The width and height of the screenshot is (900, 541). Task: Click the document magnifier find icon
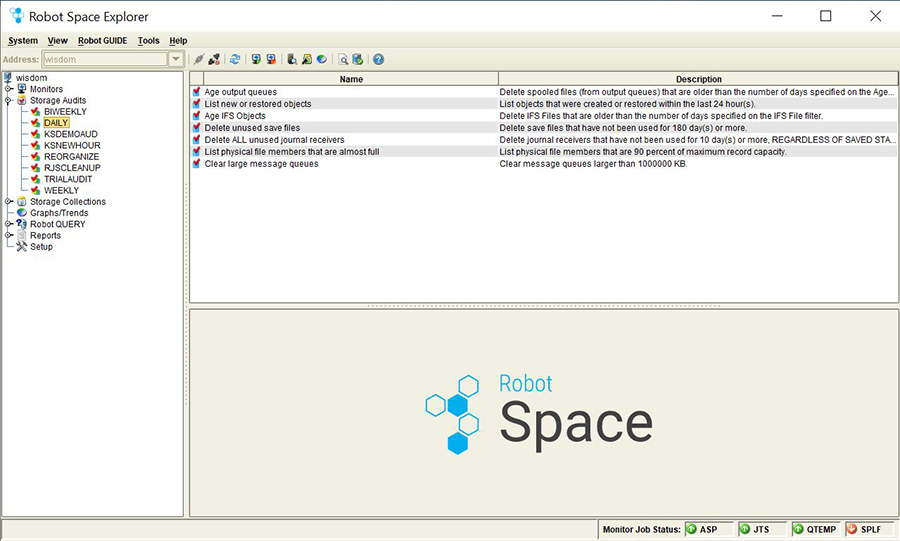(343, 59)
